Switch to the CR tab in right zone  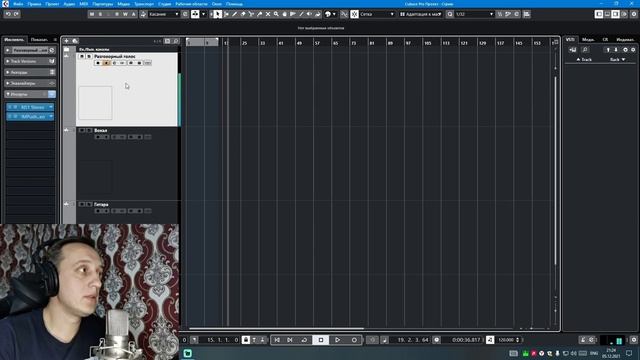pyautogui.click(x=605, y=40)
